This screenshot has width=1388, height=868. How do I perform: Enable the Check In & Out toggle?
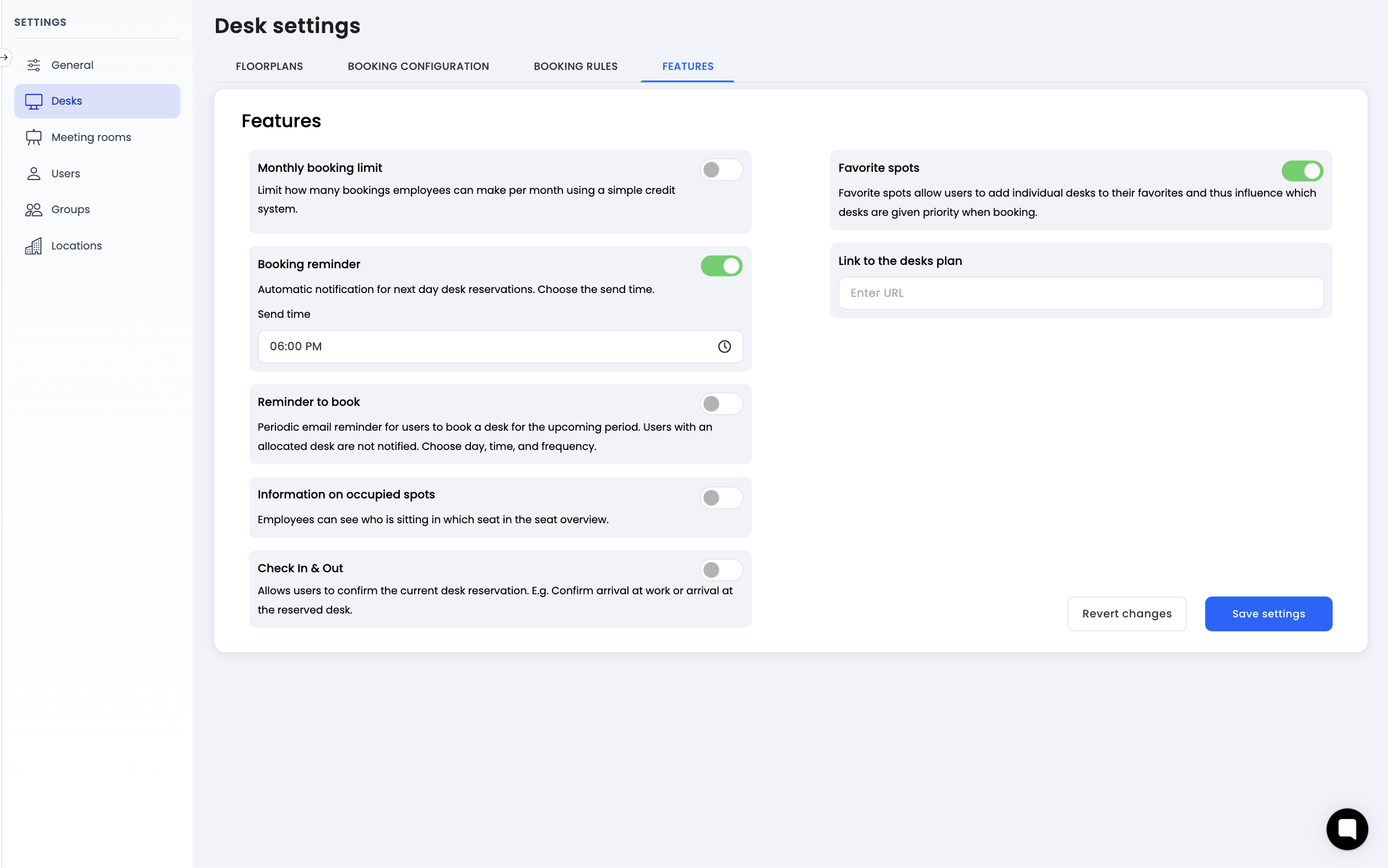click(x=721, y=569)
